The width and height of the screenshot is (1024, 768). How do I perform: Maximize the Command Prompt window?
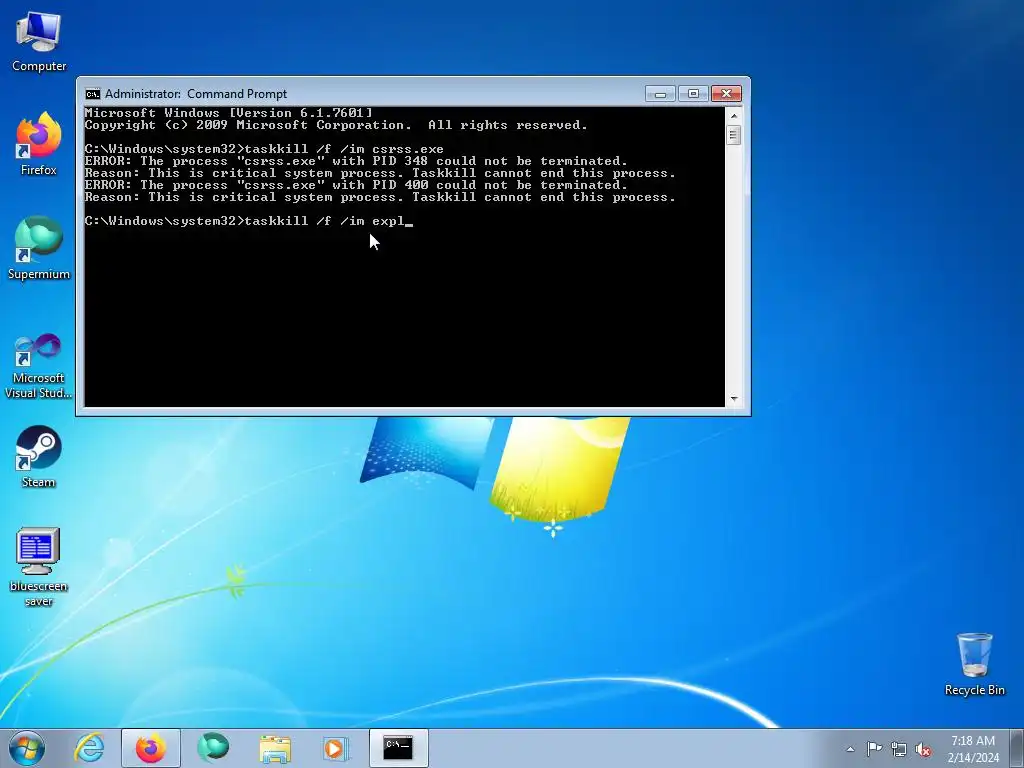(x=693, y=94)
